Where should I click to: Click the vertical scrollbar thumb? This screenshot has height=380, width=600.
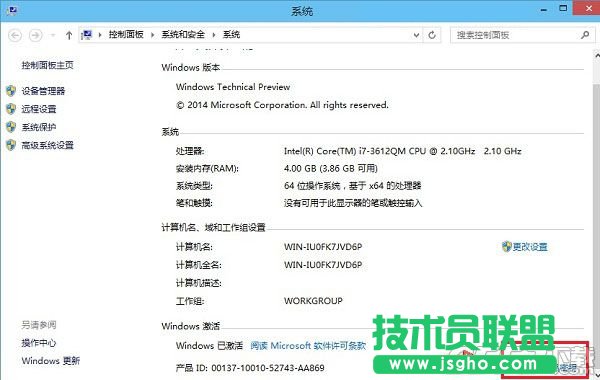coord(597,226)
